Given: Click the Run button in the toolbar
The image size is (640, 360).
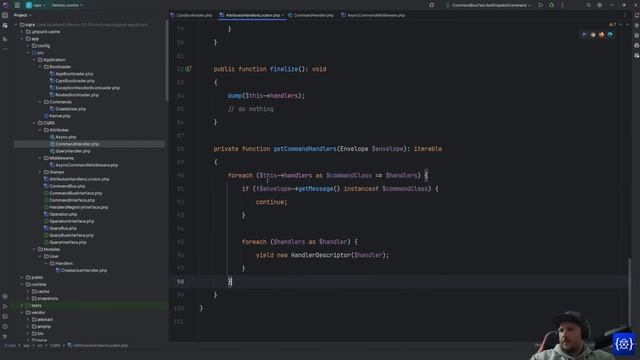Looking at the screenshot, I should (x=540, y=5).
